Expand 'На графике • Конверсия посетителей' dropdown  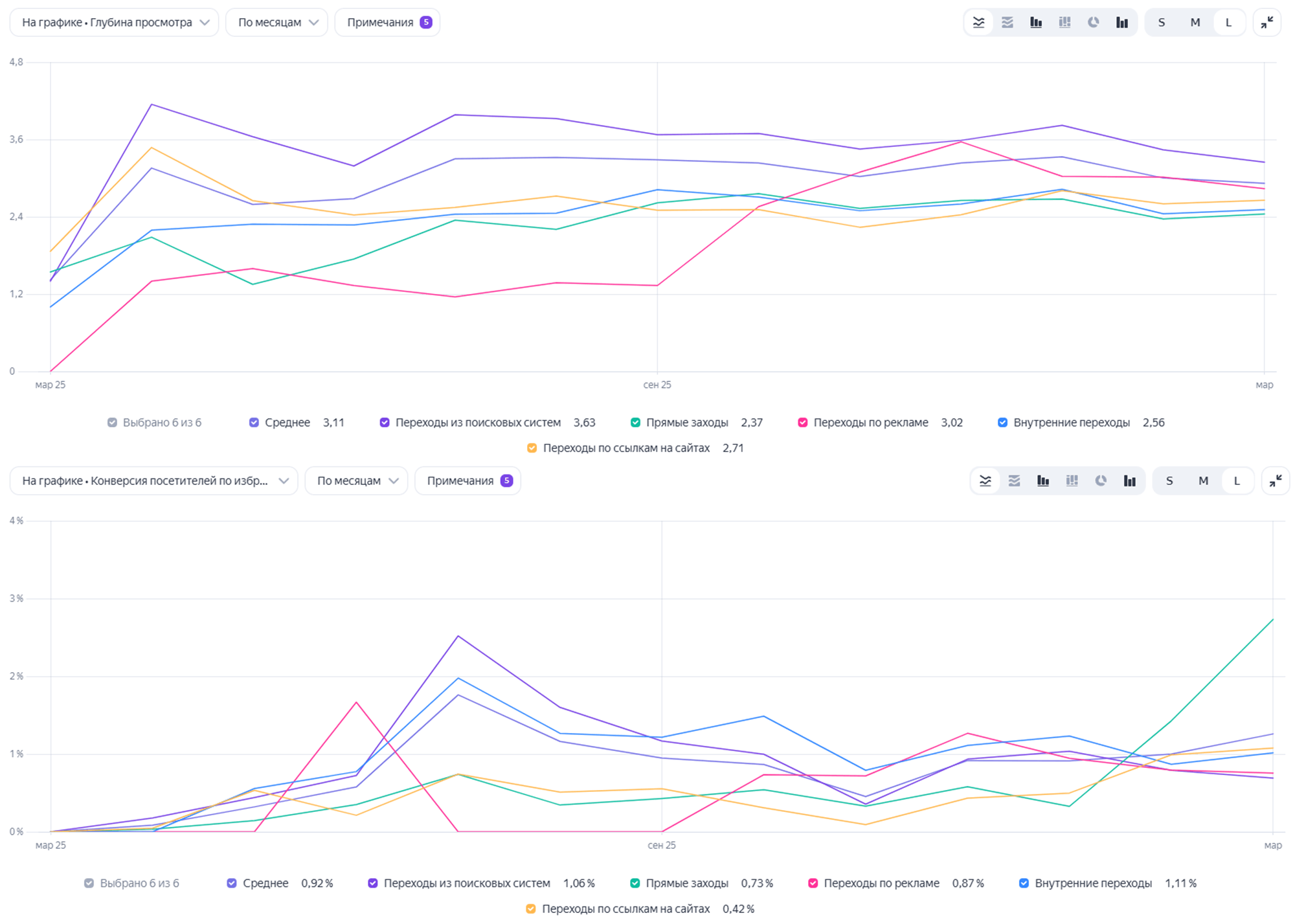click(154, 481)
